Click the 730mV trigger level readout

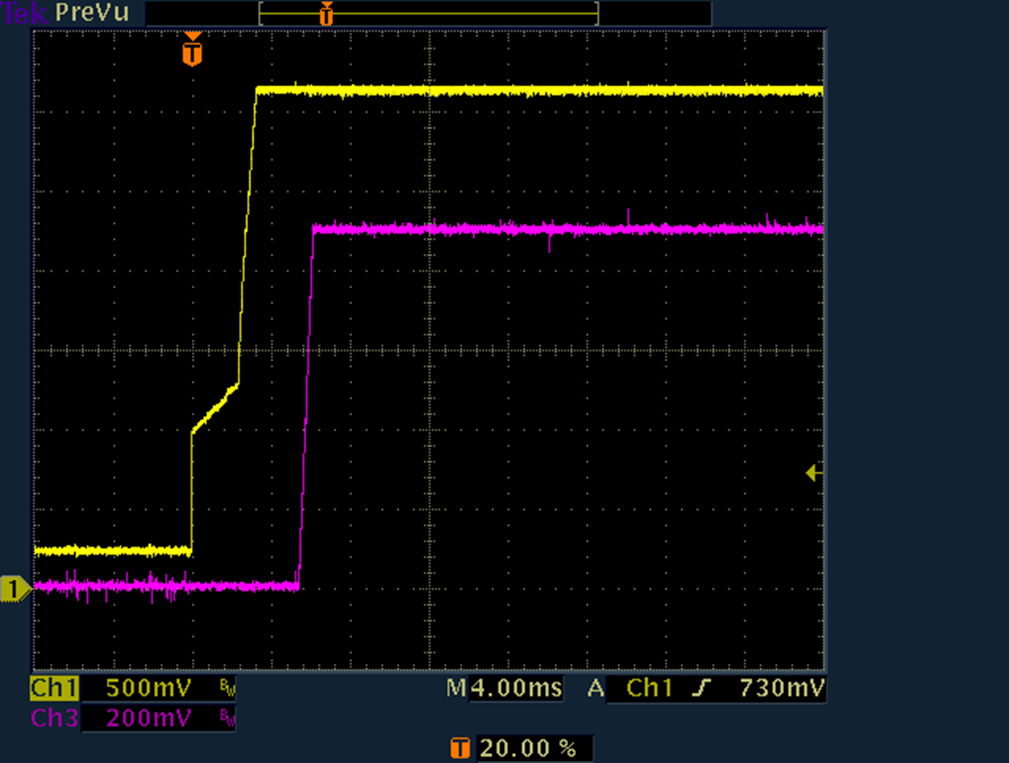coord(781,689)
